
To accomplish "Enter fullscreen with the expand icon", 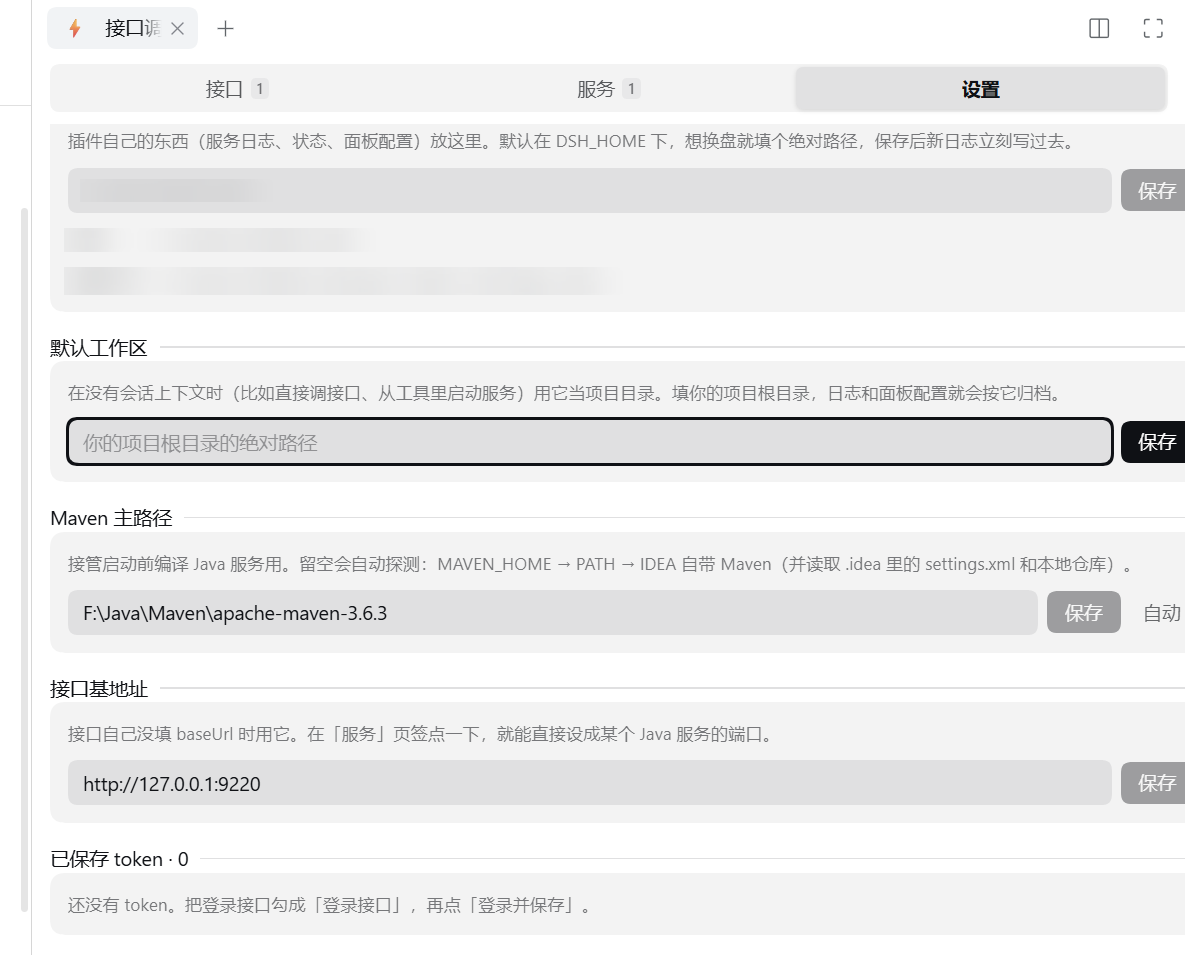I will point(1153,29).
